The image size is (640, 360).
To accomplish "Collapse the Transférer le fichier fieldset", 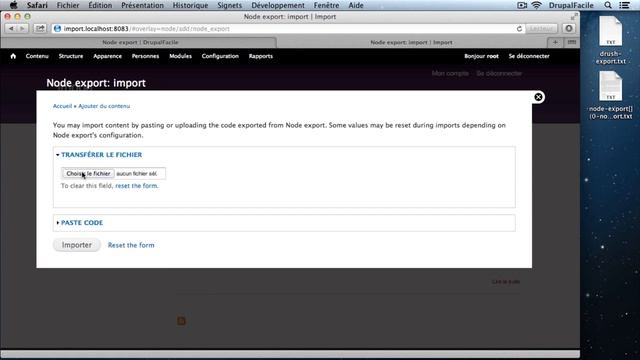I will [x=101, y=155].
